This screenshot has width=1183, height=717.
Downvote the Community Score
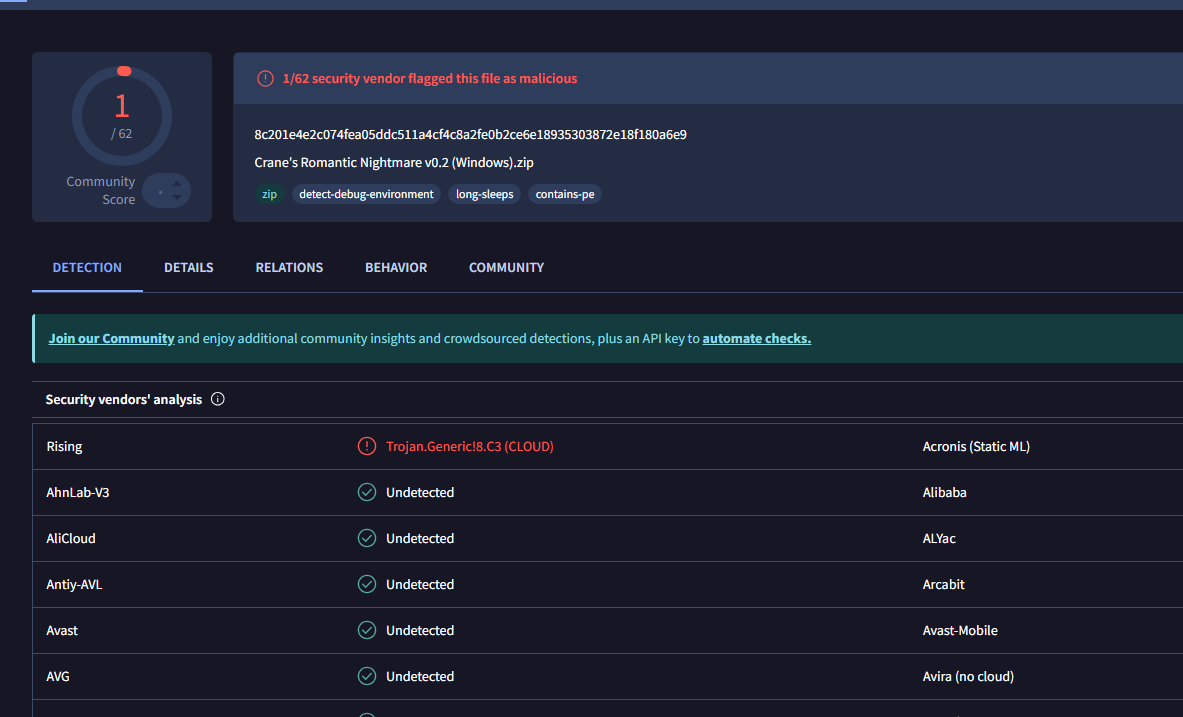click(177, 197)
